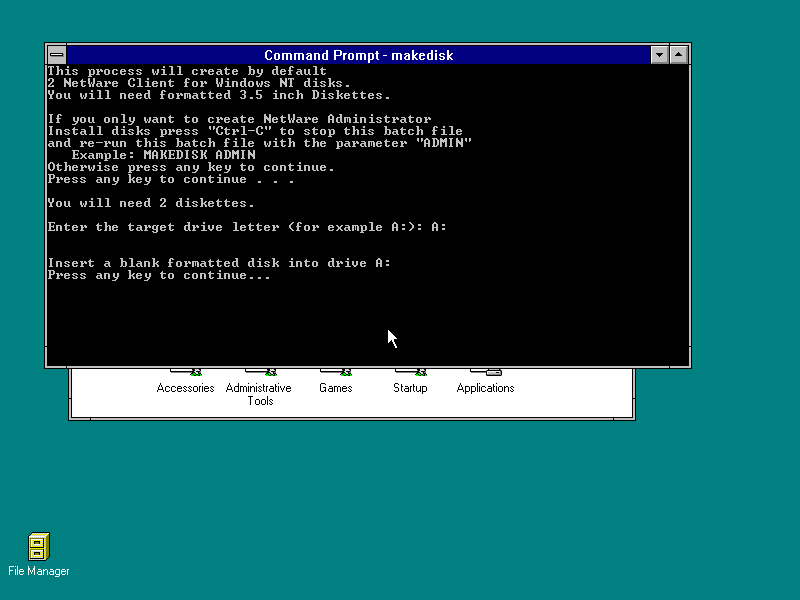Click the File Manager label text
This screenshot has width=800, height=600.
(x=39, y=571)
